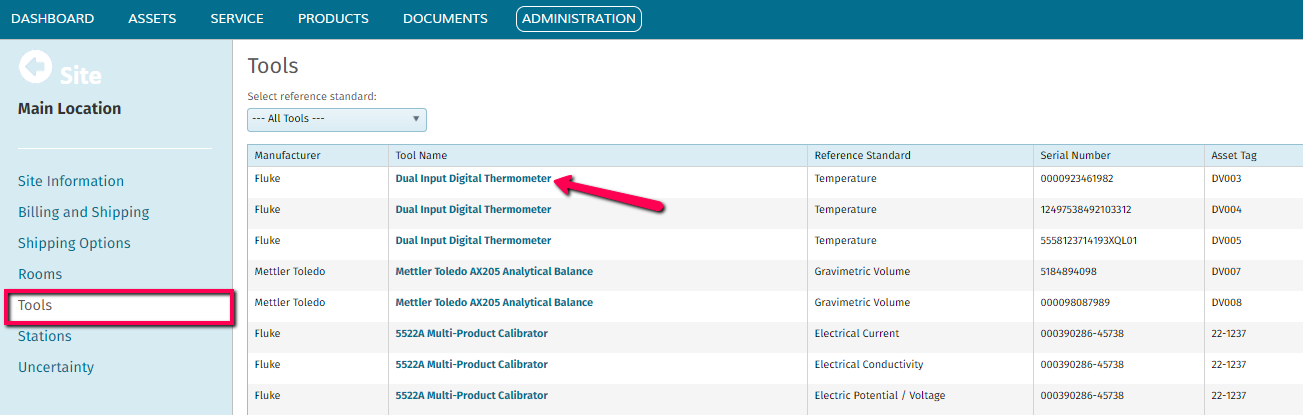
Task: Select serial number 000098087989
Action: tap(1074, 303)
